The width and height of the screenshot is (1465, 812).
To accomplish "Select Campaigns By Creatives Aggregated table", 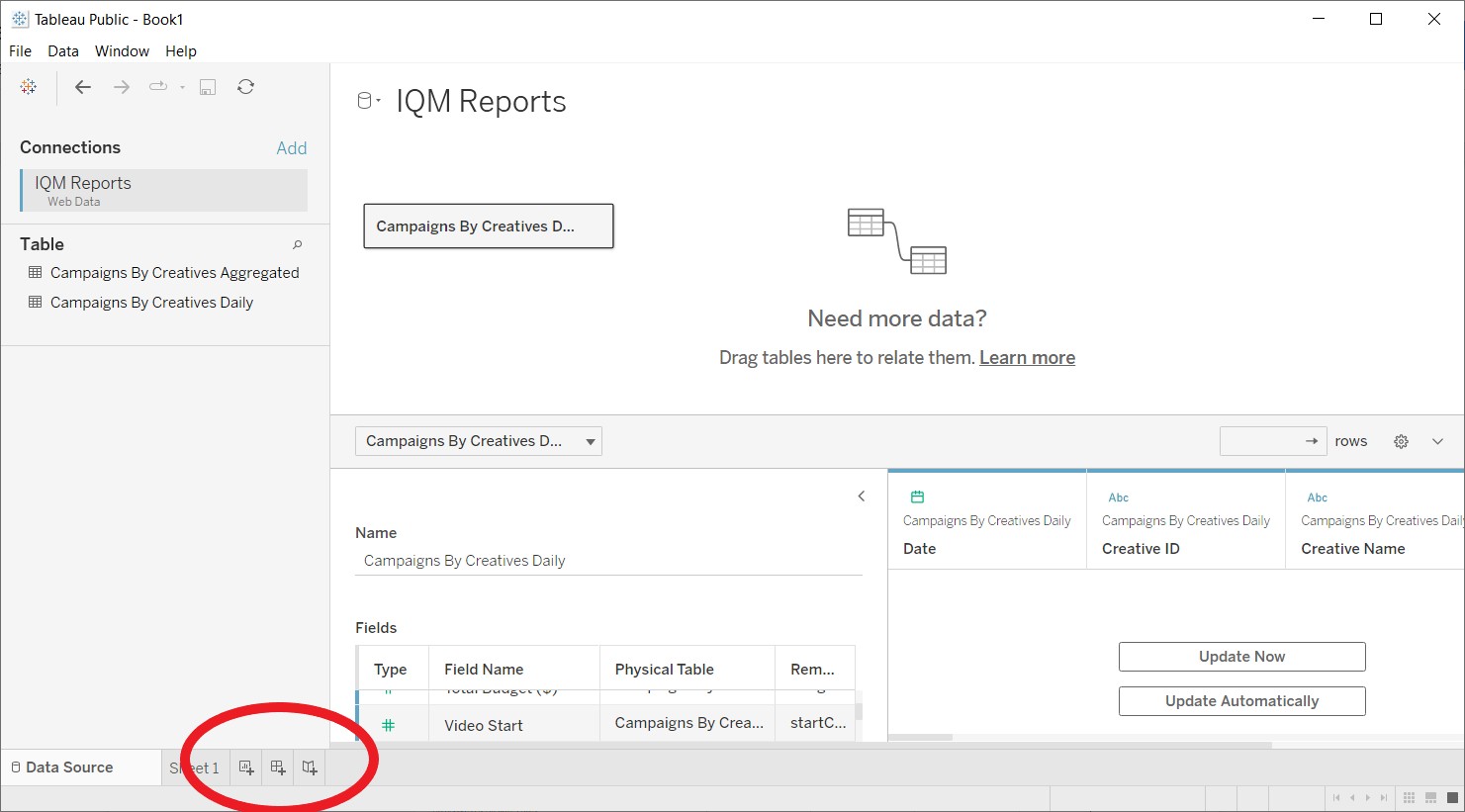I will [174, 273].
